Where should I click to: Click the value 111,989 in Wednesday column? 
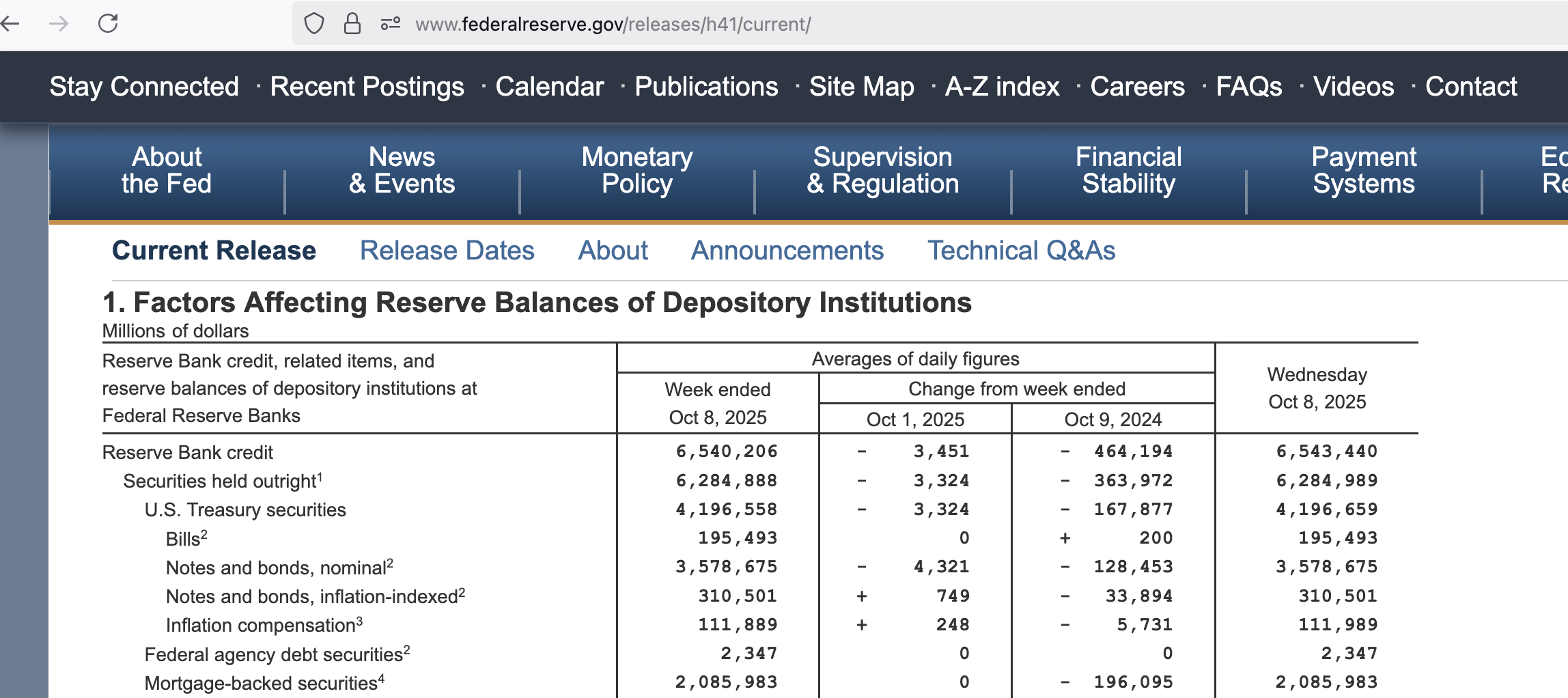pyautogui.click(x=1338, y=624)
